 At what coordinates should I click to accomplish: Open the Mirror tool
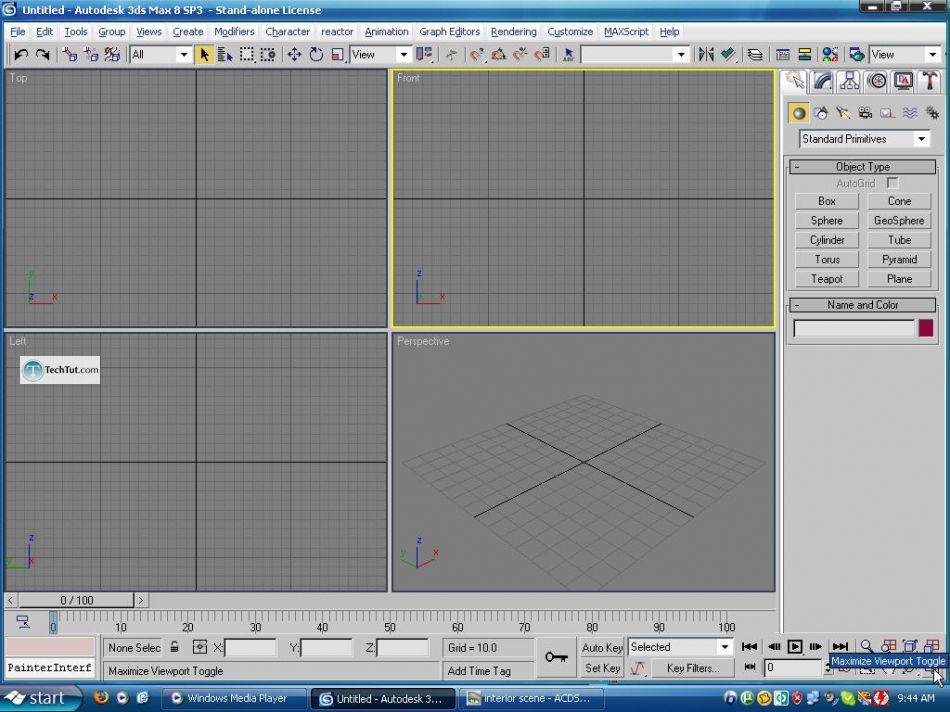click(706, 55)
